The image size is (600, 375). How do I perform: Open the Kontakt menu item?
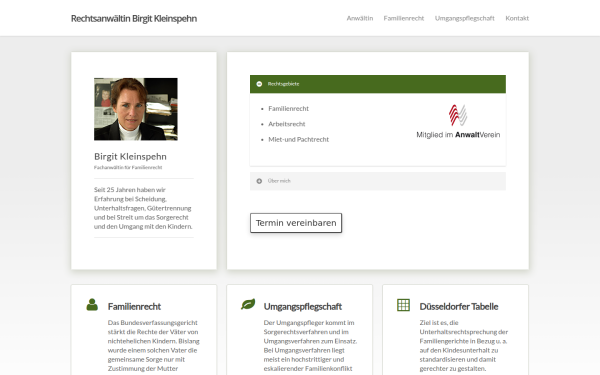517,18
